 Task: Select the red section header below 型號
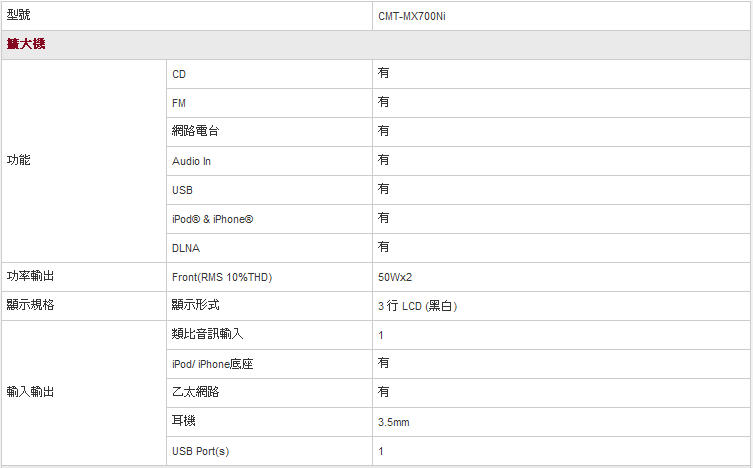(26, 44)
